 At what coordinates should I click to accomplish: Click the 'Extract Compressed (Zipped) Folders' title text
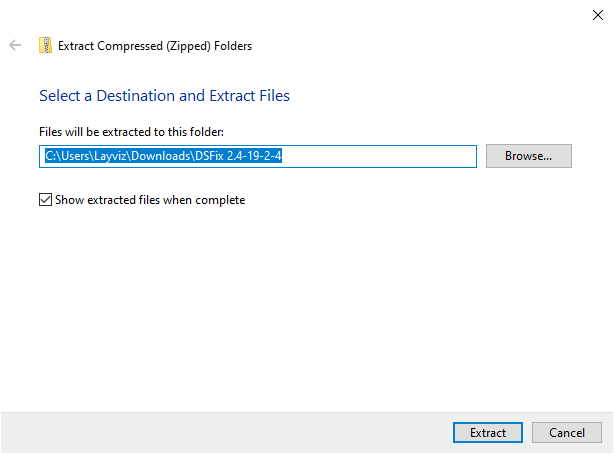pyautogui.click(x=155, y=45)
